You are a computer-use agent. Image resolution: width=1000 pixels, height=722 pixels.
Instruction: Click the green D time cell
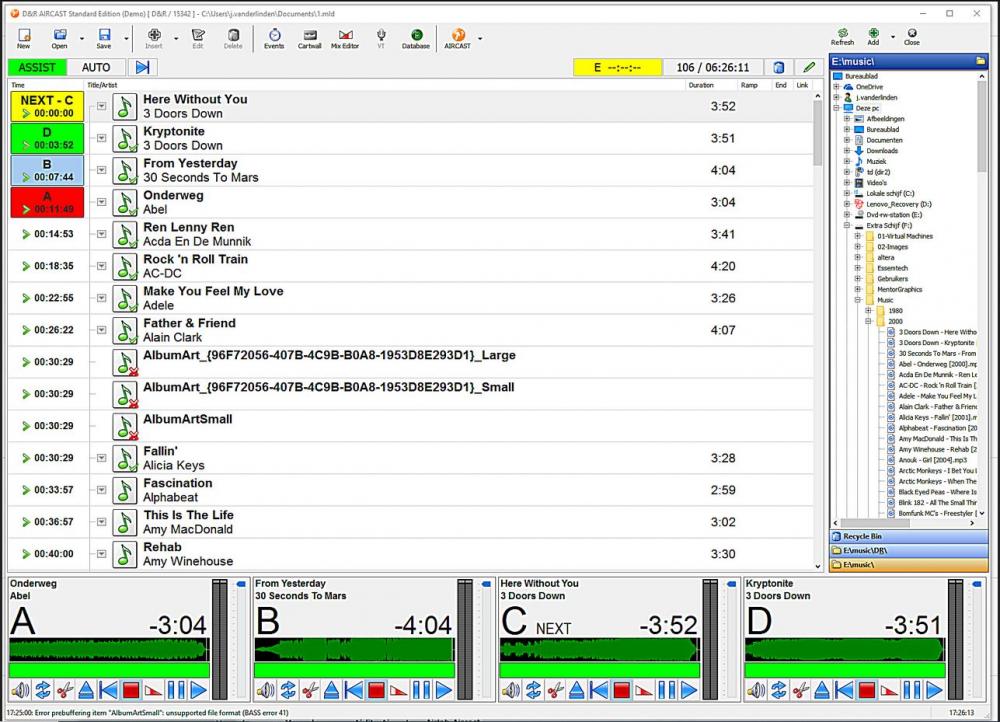pos(47,138)
